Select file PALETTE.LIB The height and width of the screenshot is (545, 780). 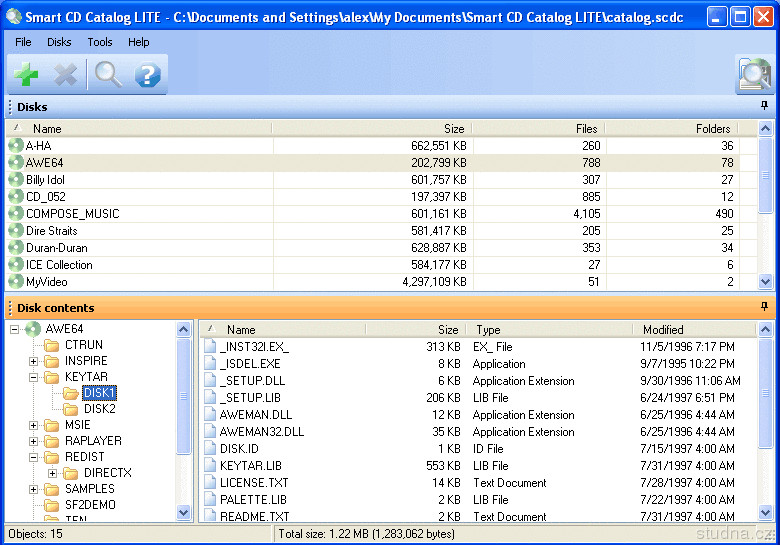click(253, 500)
